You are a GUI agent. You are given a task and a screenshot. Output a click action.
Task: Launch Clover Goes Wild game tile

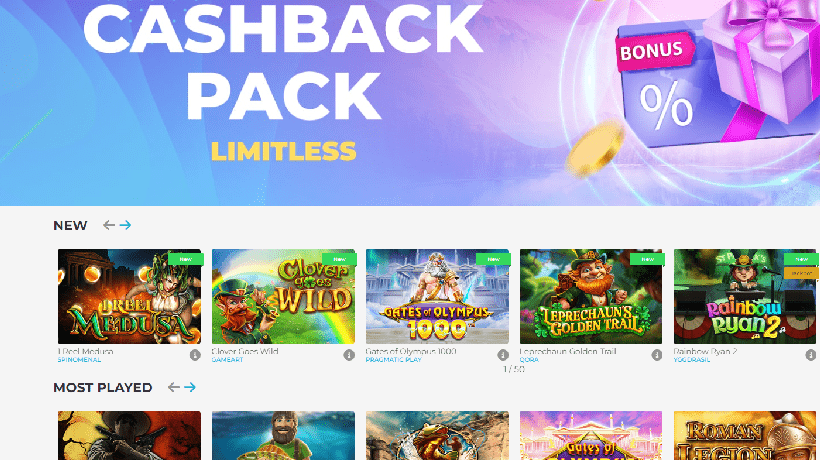coord(283,296)
